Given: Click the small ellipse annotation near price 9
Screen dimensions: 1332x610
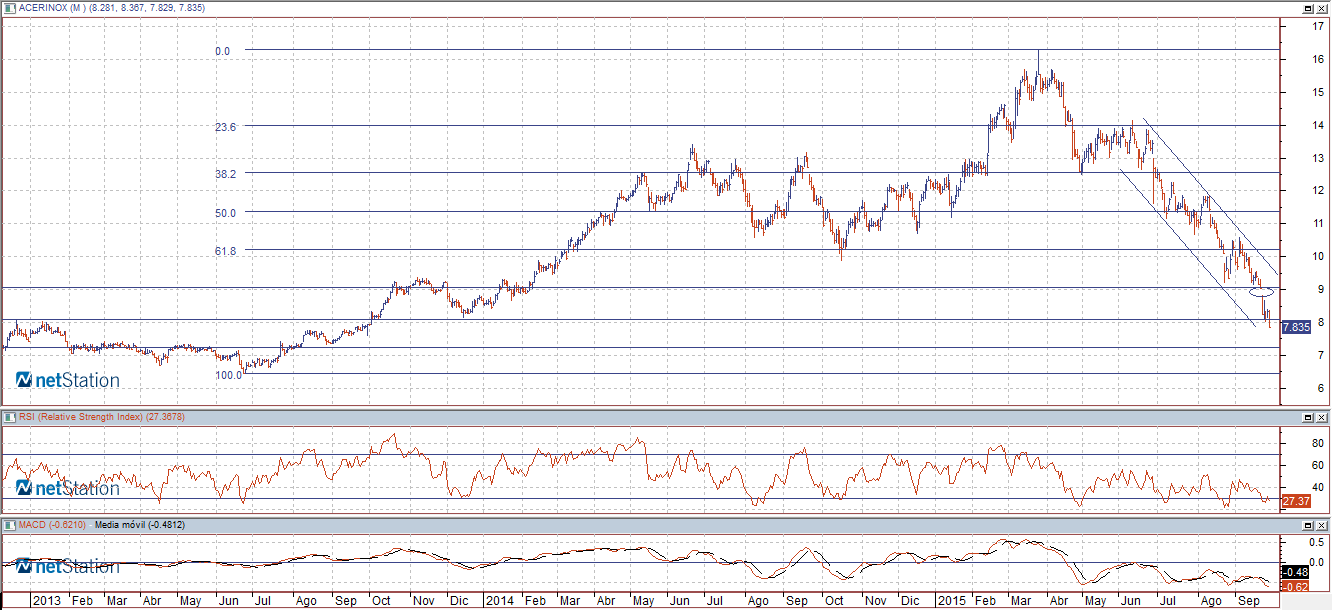Looking at the screenshot, I should point(1263,292).
